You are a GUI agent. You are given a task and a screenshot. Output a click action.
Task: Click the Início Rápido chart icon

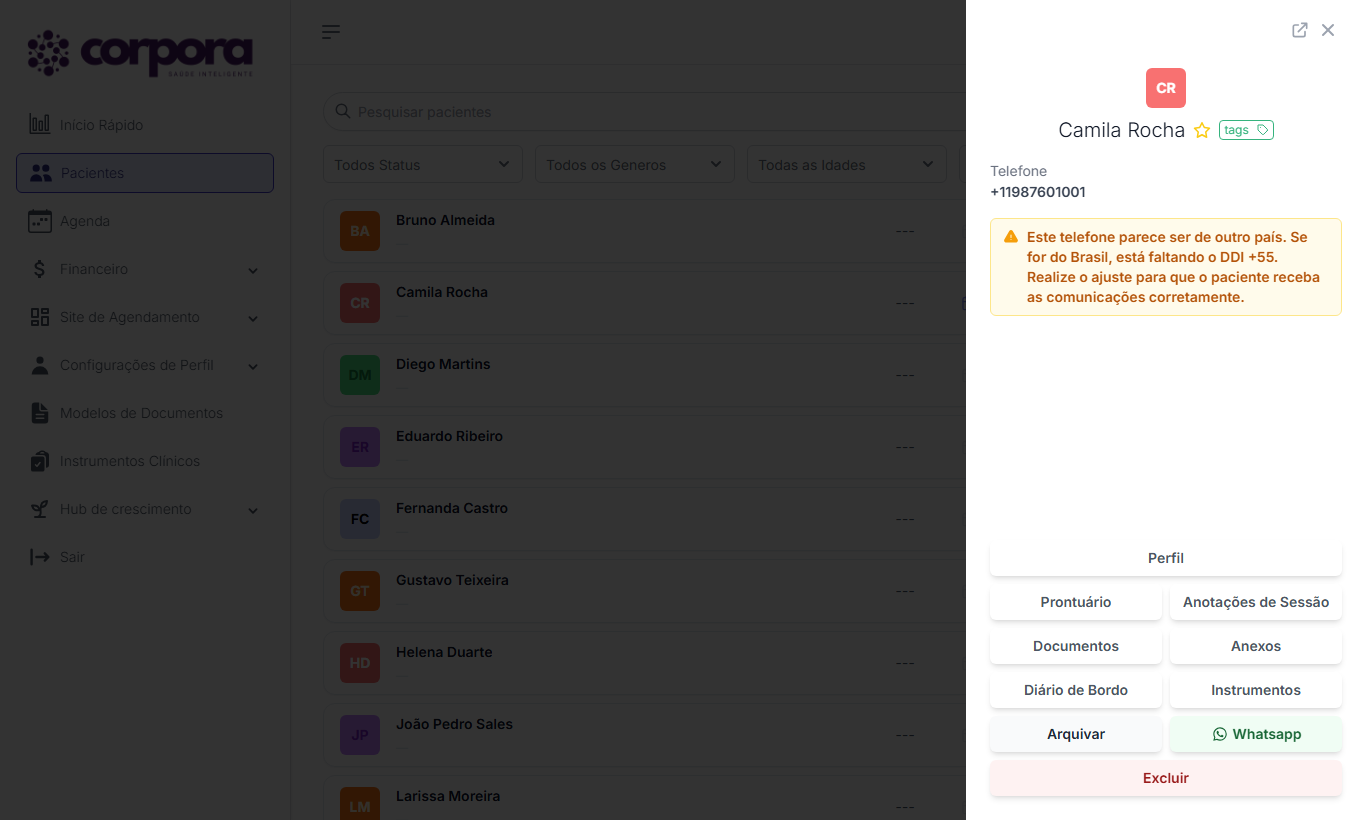point(40,125)
